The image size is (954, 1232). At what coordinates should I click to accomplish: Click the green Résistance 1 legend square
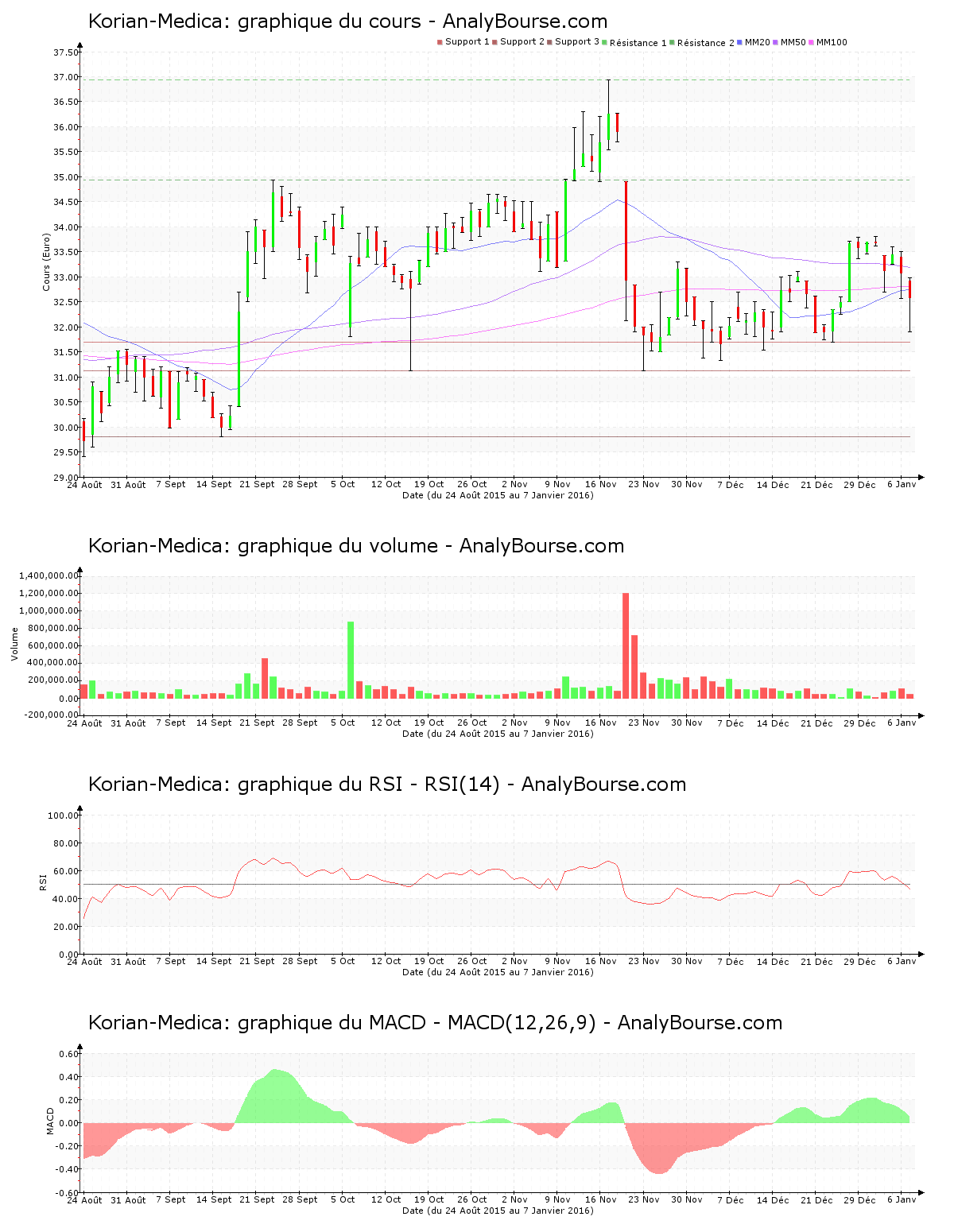[605, 42]
